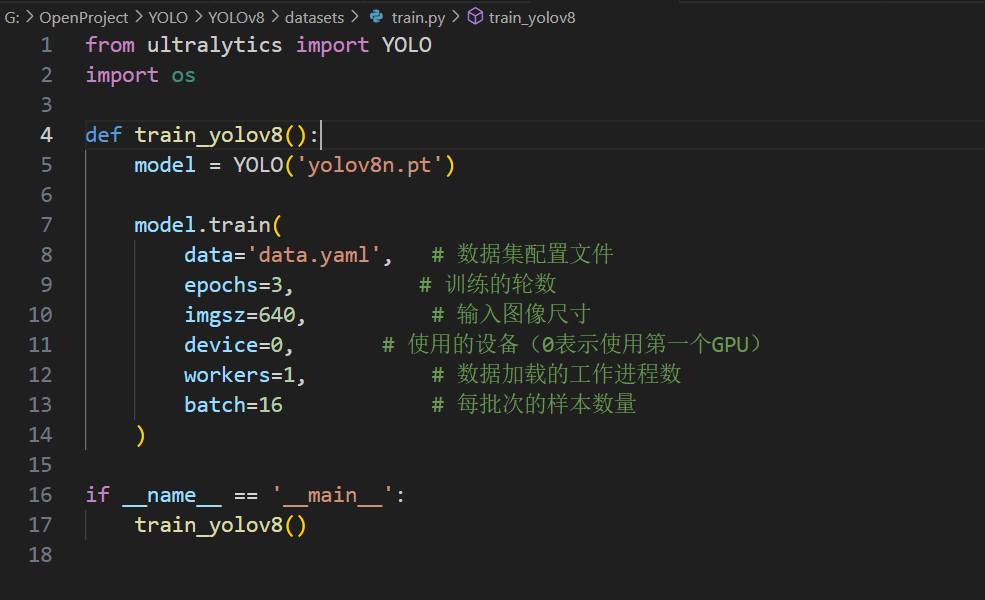
Task: Click the 'data.yaml' string on line 8
Action: (x=313, y=255)
